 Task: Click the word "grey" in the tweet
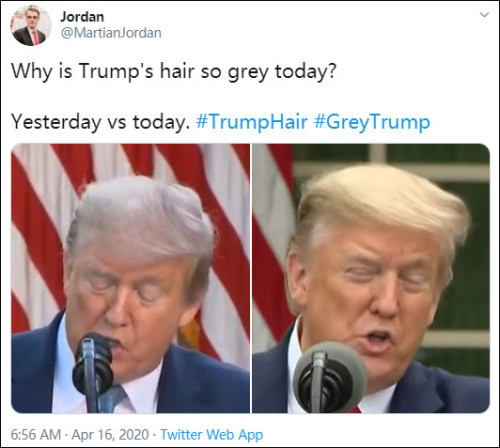tap(248, 73)
